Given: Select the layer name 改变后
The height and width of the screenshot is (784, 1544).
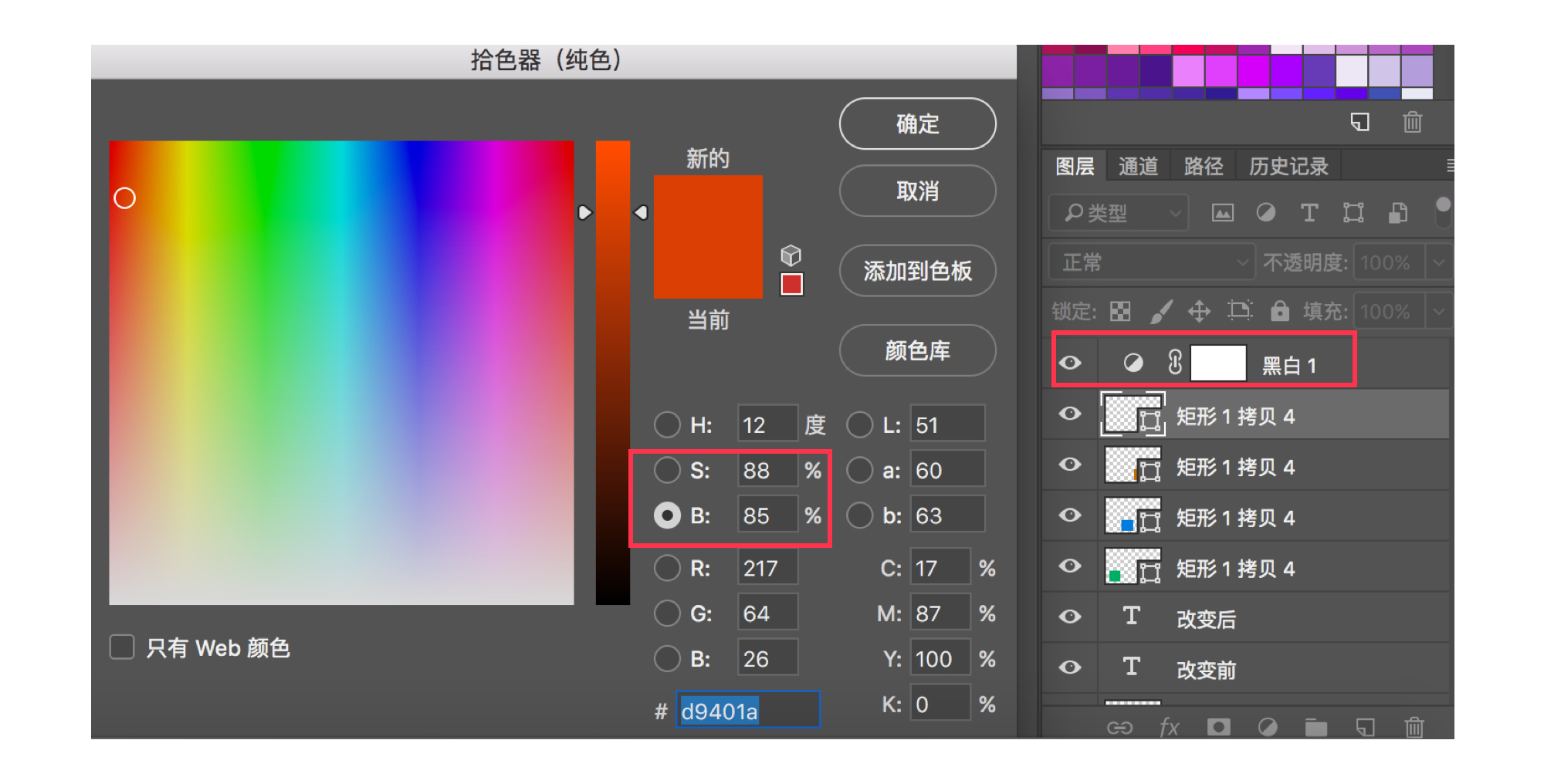Looking at the screenshot, I should tap(1206, 619).
